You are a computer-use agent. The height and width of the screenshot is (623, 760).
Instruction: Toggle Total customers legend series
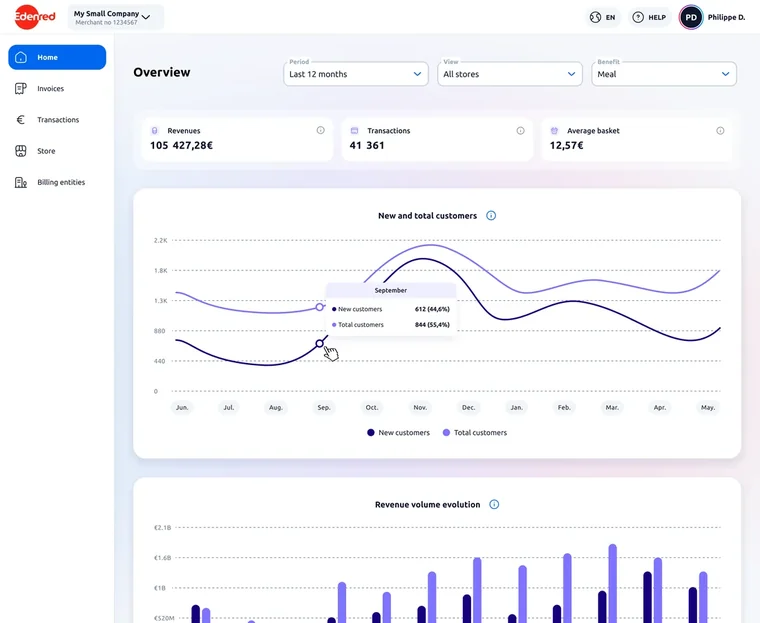click(475, 432)
